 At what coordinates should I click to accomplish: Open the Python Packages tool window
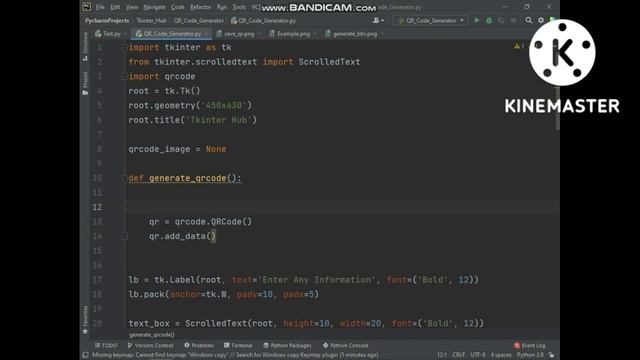[287, 345]
